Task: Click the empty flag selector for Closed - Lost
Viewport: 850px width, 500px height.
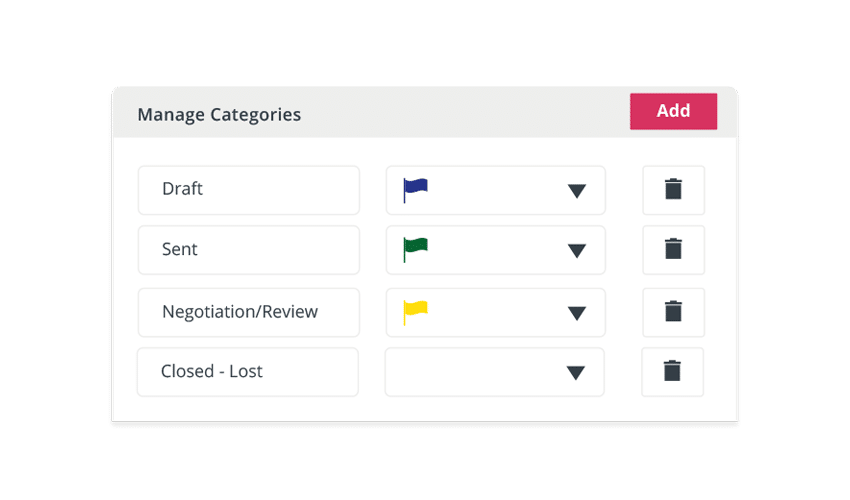Action: [x=470, y=371]
